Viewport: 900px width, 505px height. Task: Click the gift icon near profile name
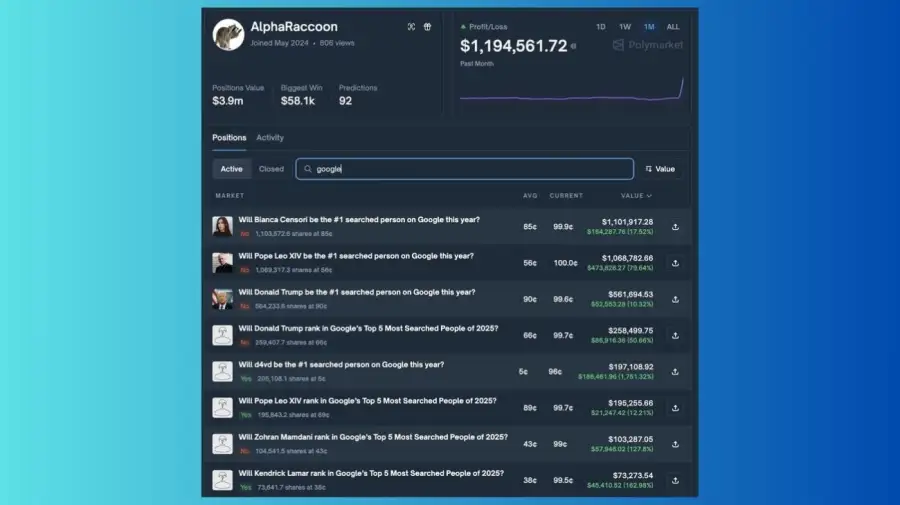coord(428,27)
